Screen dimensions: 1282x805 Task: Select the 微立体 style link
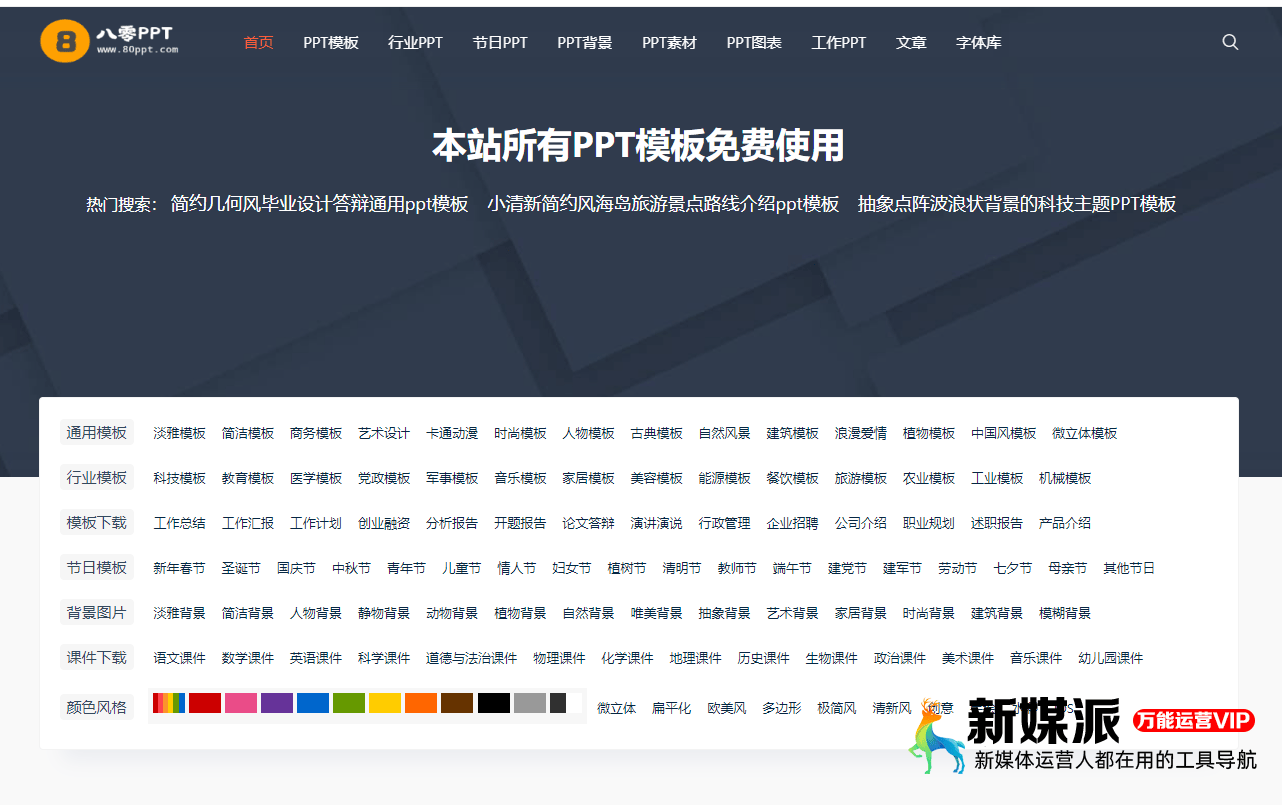tap(616, 707)
